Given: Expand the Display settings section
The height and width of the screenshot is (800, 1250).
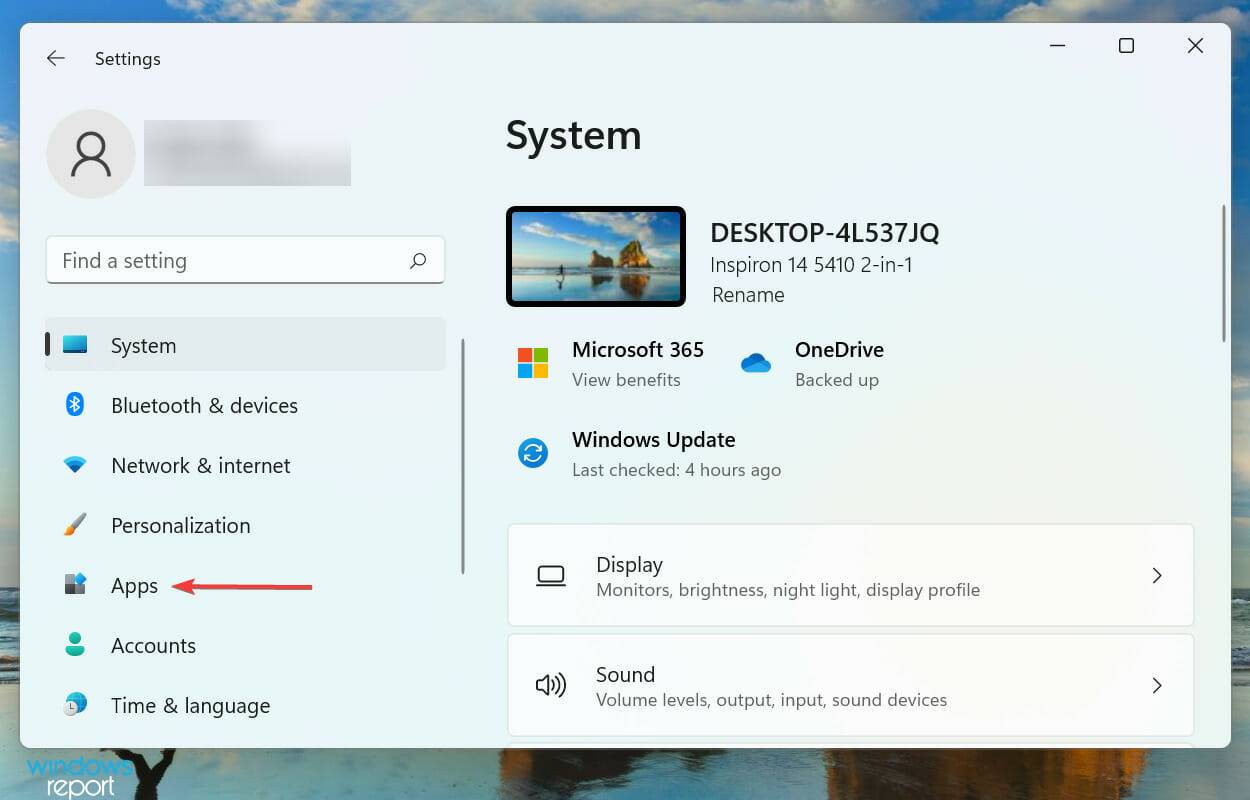Looking at the screenshot, I should pos(850,575).
